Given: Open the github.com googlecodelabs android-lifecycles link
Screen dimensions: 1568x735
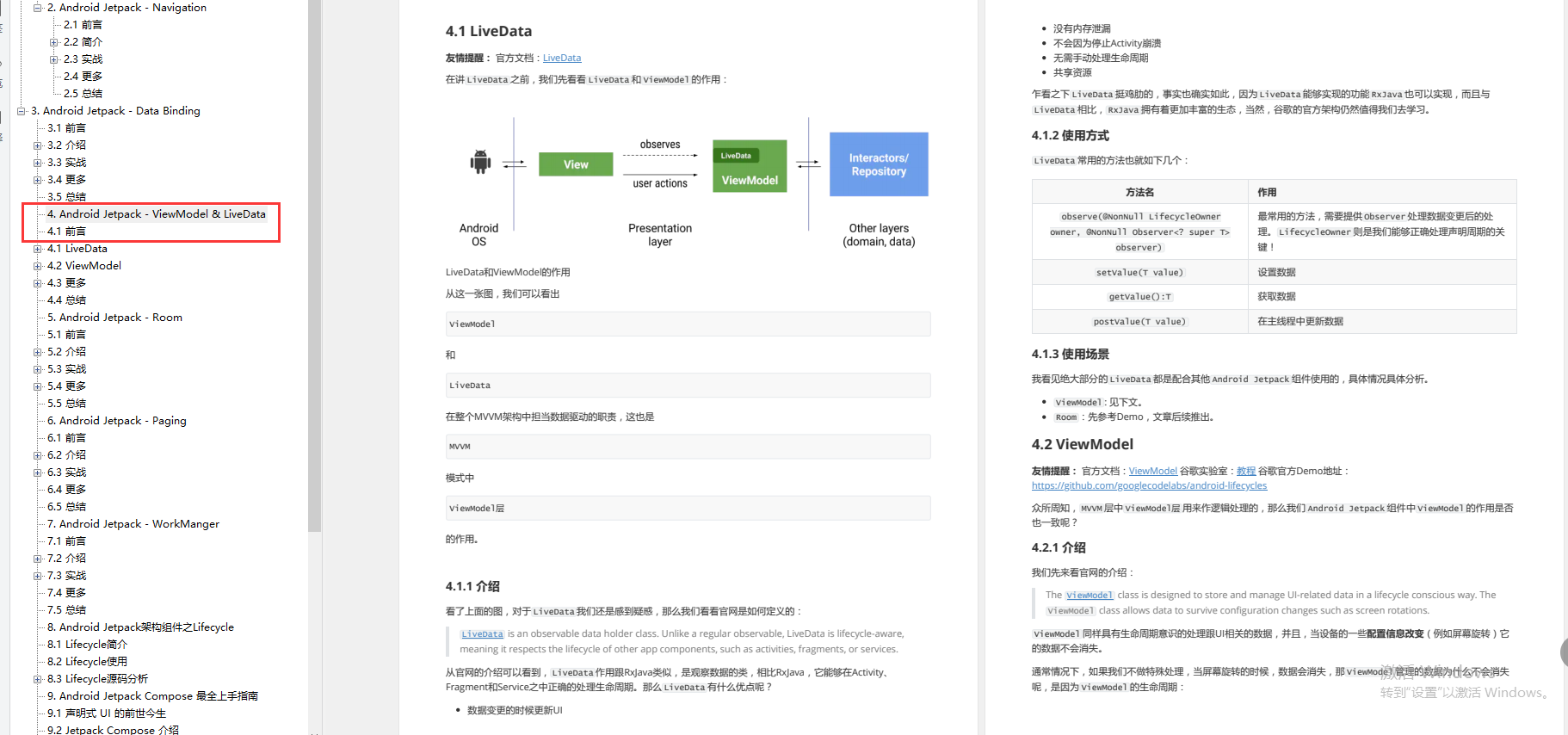Looking at the screenshot, I should point(1149,485).
